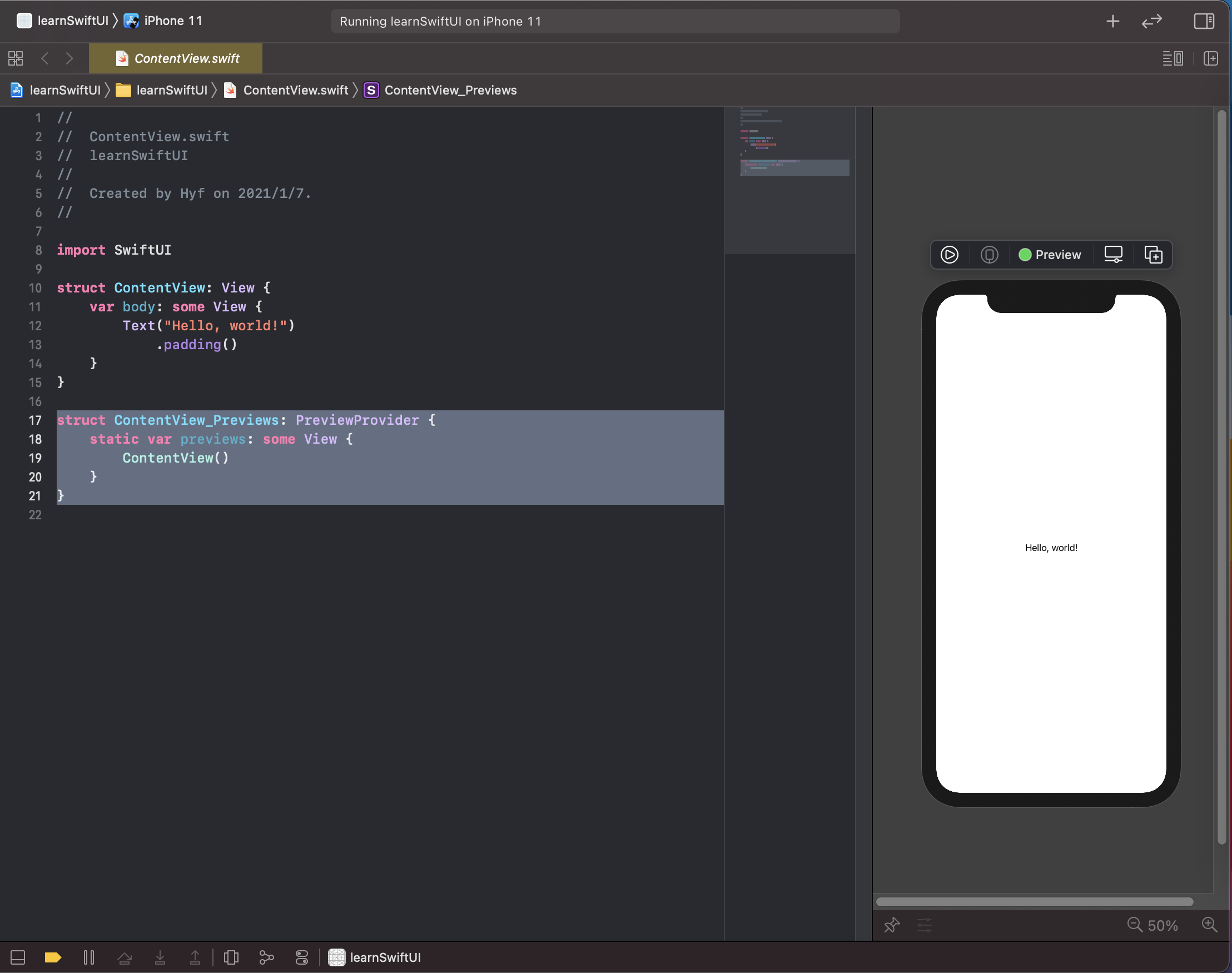Pause program execution
The width and height of the screenshot is (1232, 973).
click(x=89, y=957)
